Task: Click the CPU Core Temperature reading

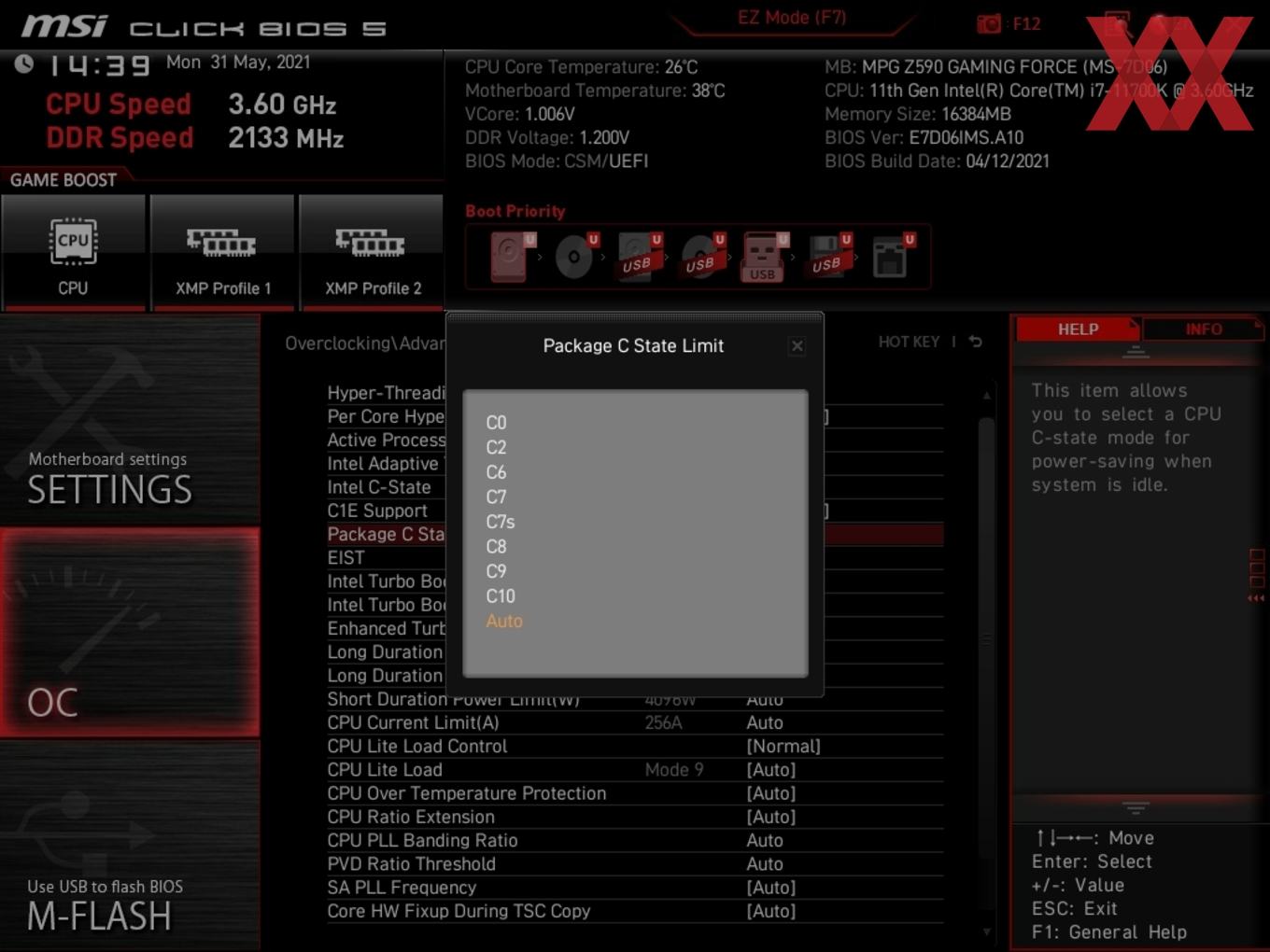Action: [582, 67]
